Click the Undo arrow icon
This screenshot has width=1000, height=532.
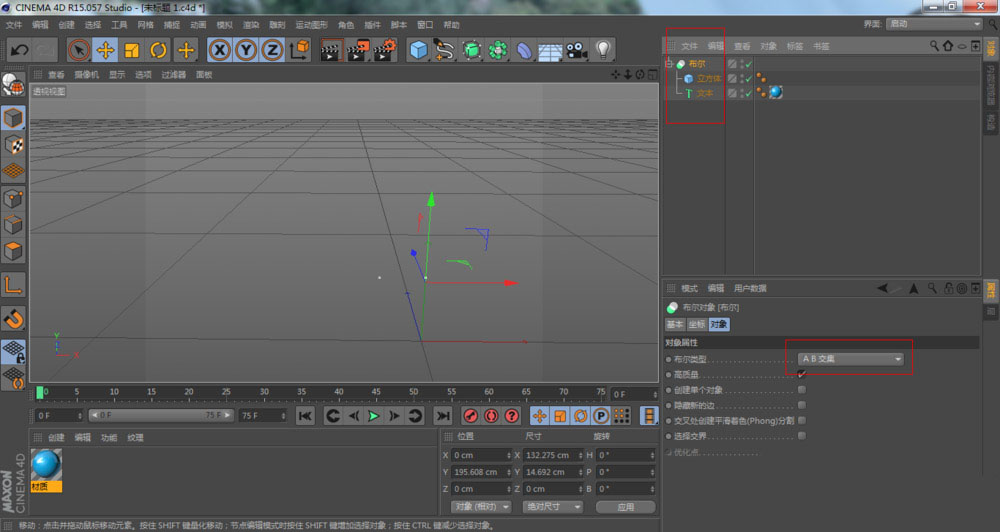coord(18,50)
